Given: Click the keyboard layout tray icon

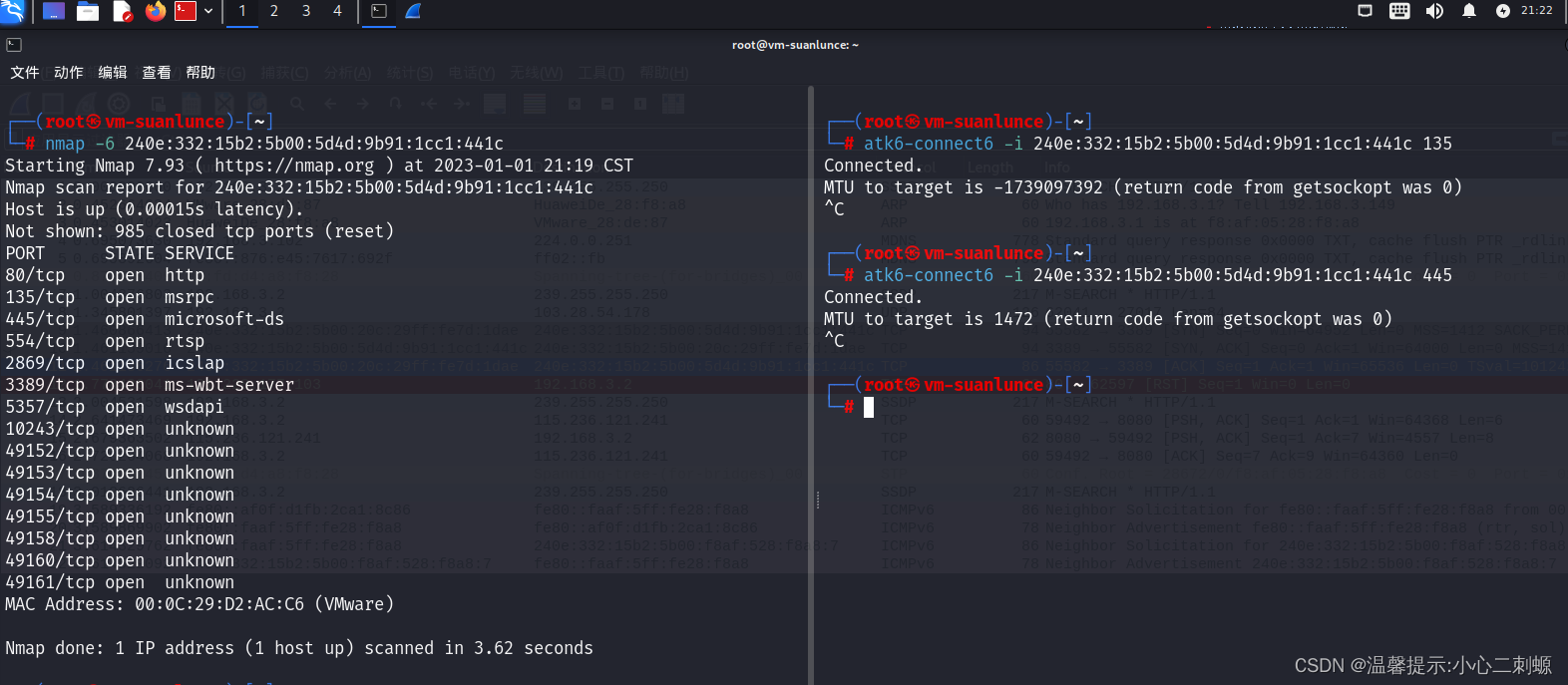Looking at the screenshot, I should click(x=1399, y=11).
